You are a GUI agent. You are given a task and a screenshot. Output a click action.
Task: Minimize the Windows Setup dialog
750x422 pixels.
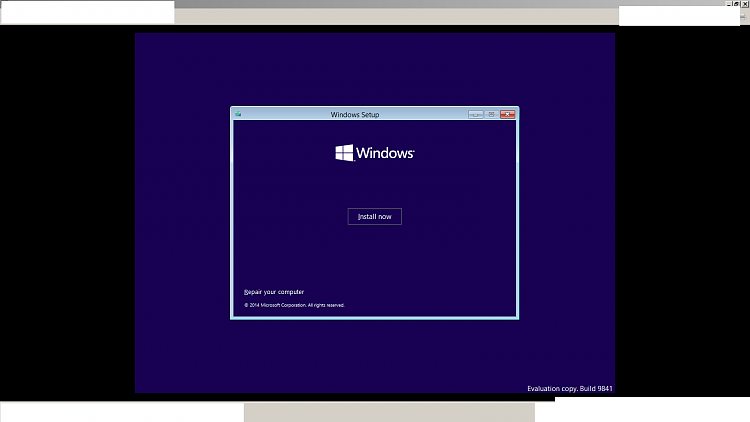coord(475,114)
